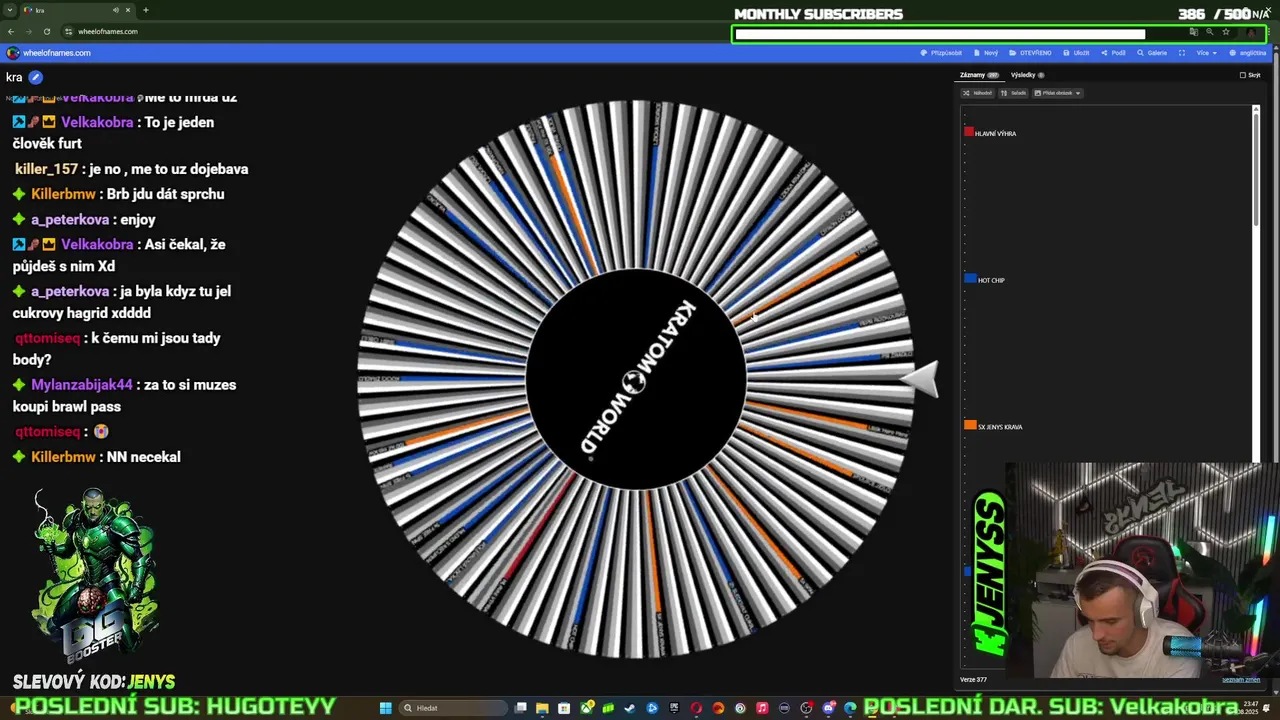This screenshot has width=1280, height=720.
Task: Switch to the Výsledky tab
Action: [1028, 75]
